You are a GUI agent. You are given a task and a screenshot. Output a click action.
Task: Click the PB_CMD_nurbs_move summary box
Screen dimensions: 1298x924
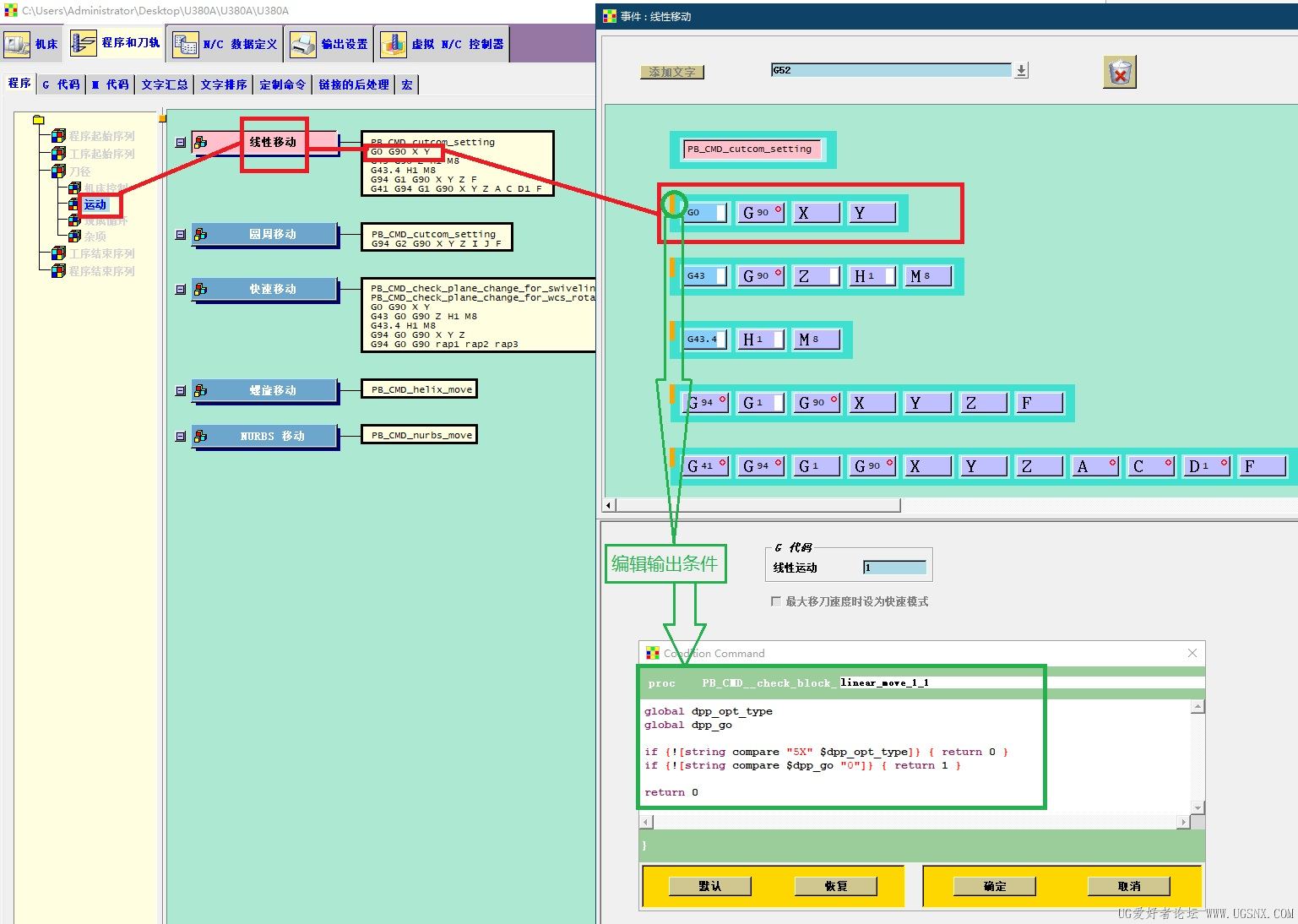pyautogui.click(x=420, y=435)
